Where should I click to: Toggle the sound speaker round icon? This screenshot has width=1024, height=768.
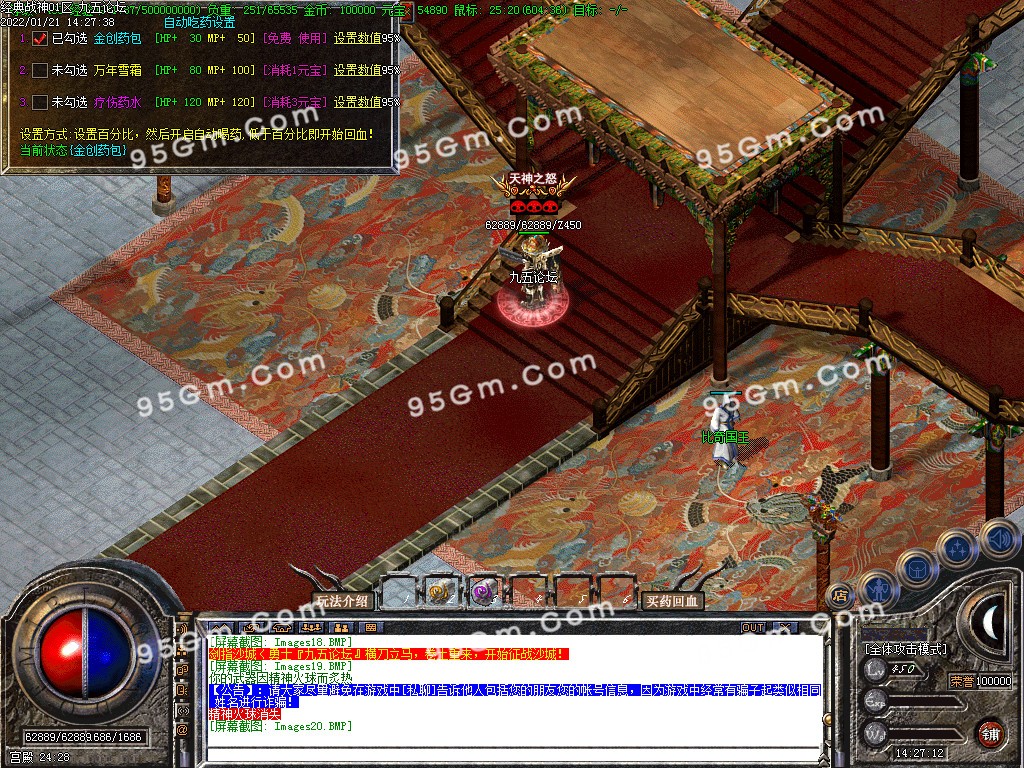[x=1000, y=539]
